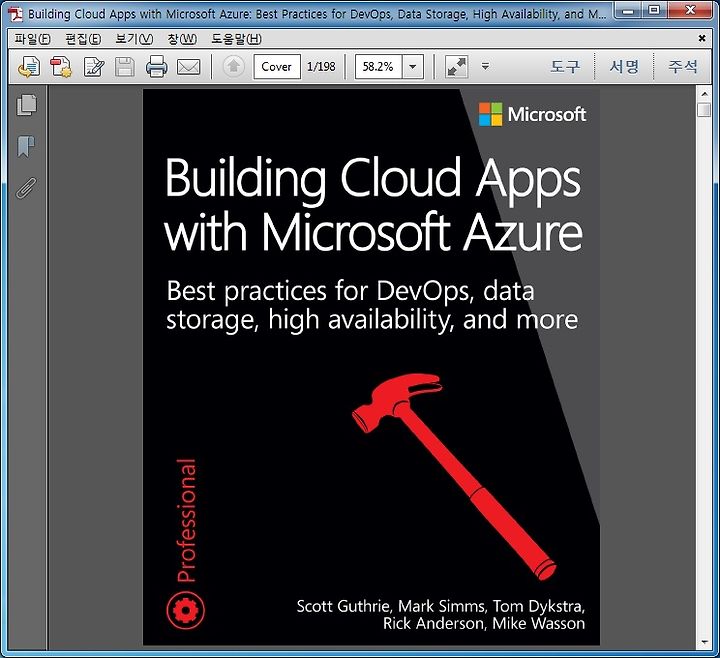Screen dimensions: 720x658
Task: Click the Create PDF online toolbar icon
Action: tap(29, 67)
